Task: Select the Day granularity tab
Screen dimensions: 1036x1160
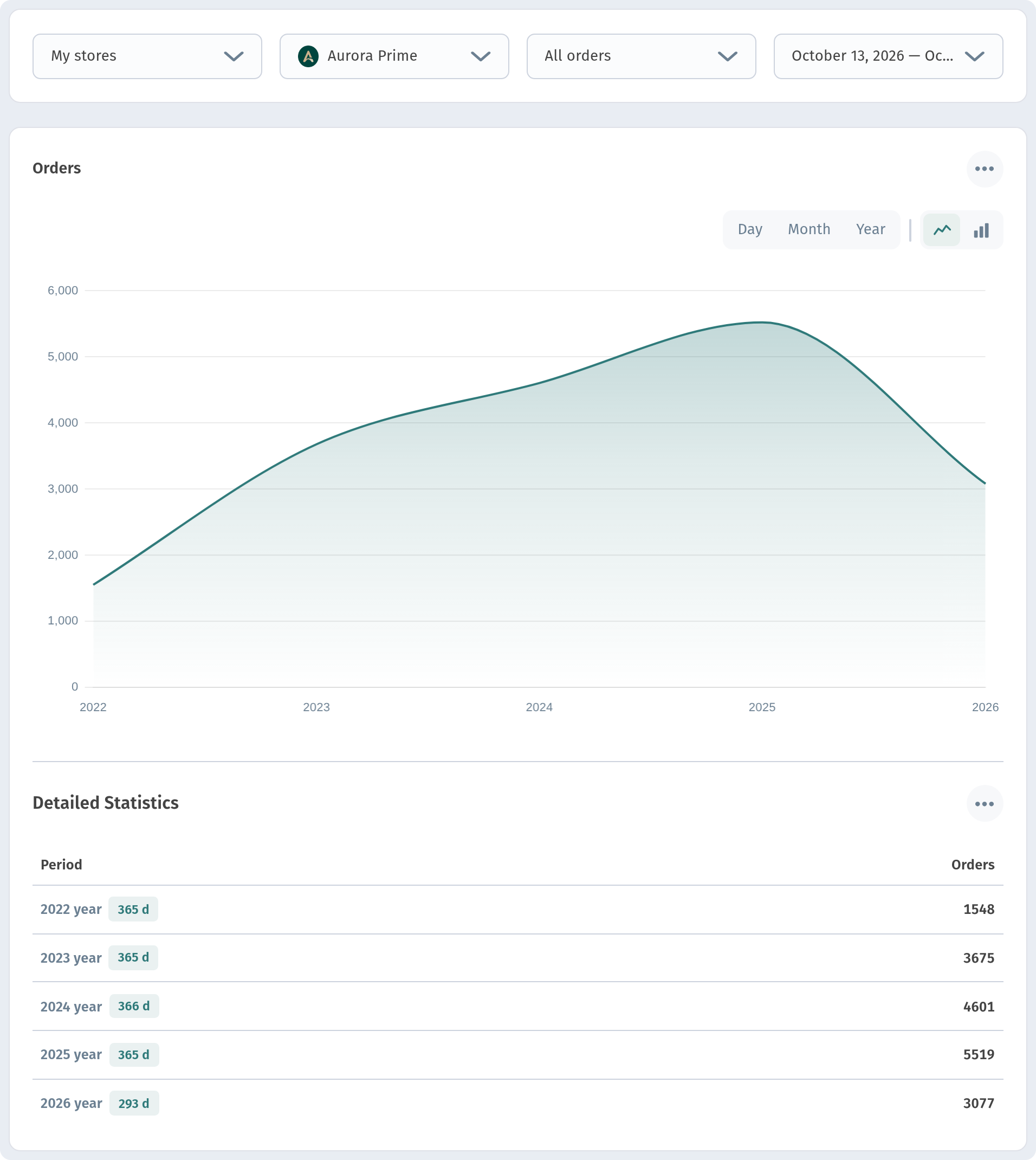Action: click(x=750, y=229)
